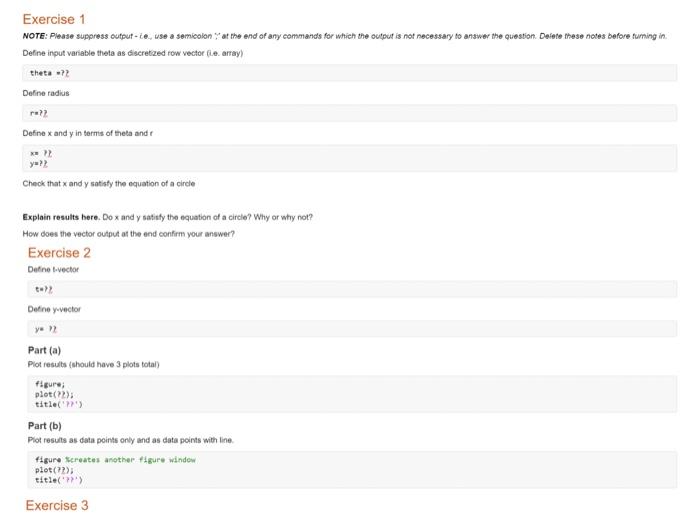700x519 pixels.
Task: Click 'Plot results (should have 3 plots total)'
Action: pos(93,365)
